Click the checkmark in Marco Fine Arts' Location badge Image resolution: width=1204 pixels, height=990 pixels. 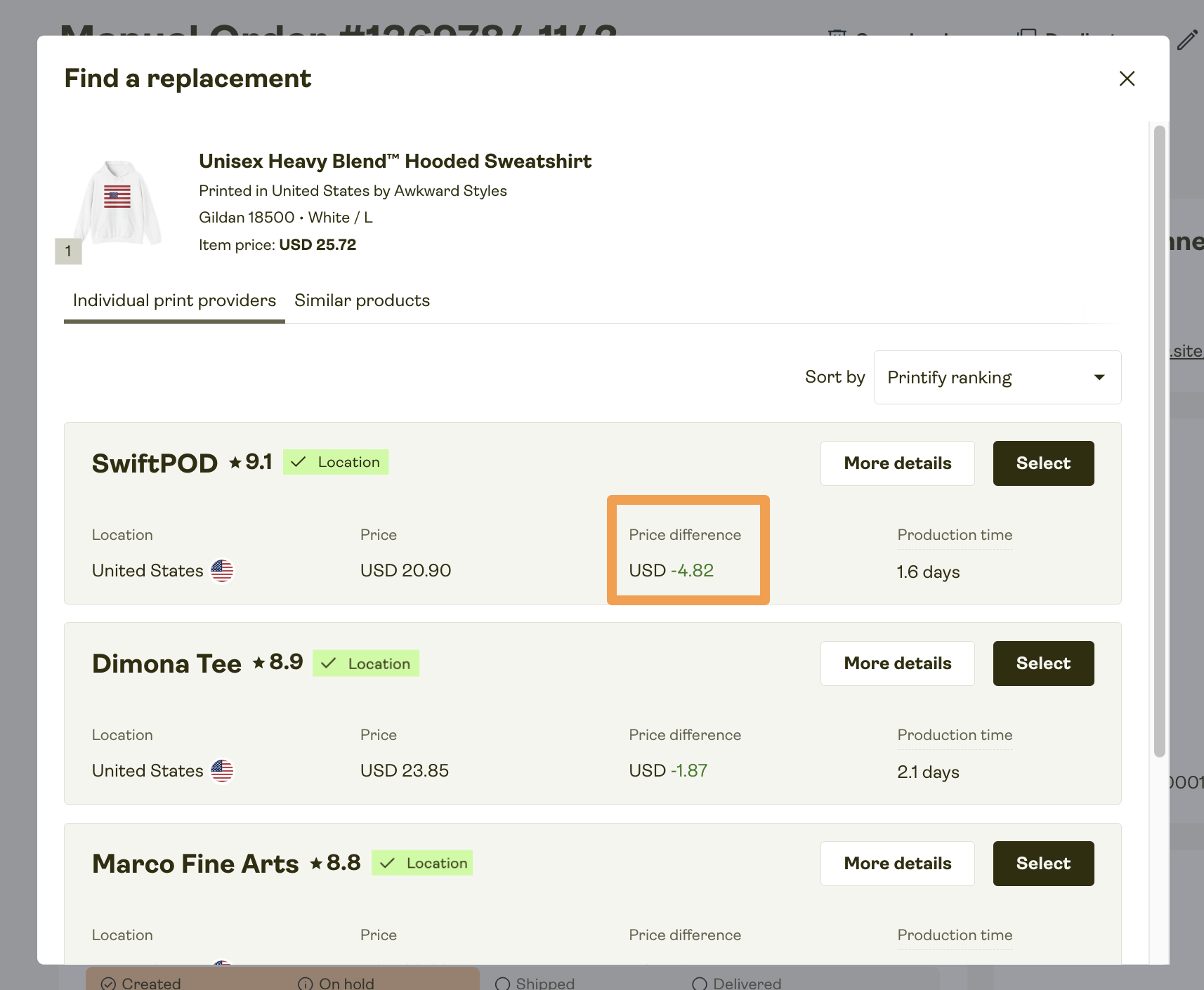[387, 863]
